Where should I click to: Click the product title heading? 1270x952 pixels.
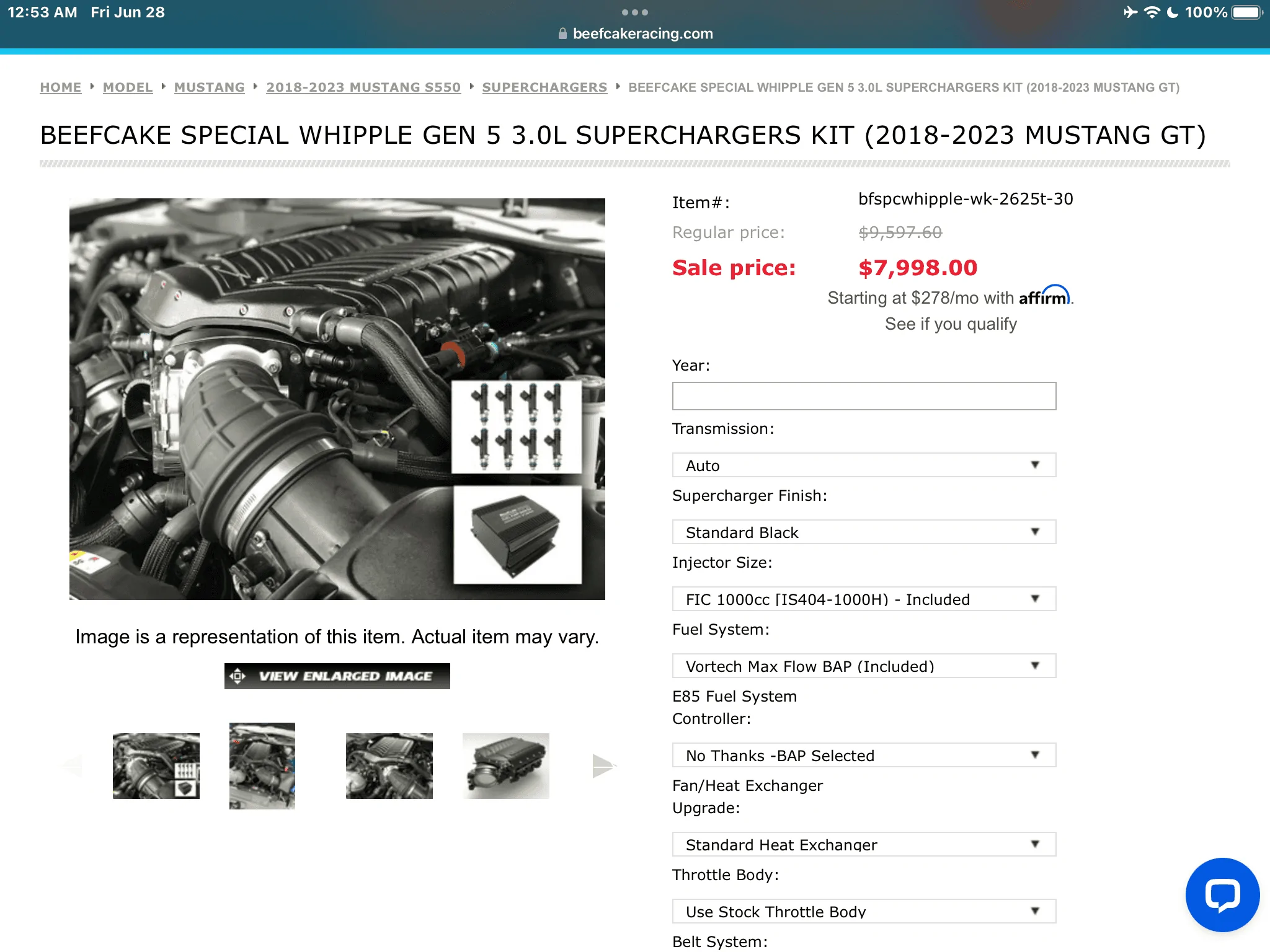pos(623,135)
